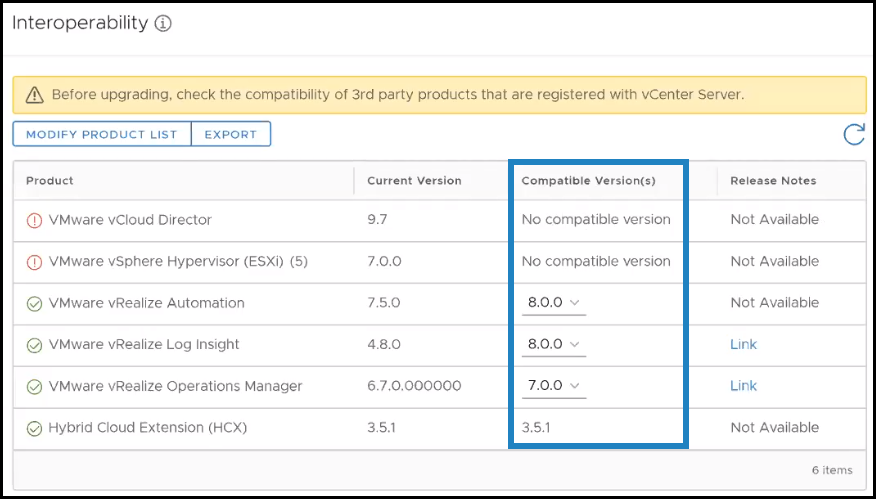
Task: Click 'Not Available' in vCloud Director row
Action: pos(774,220)
